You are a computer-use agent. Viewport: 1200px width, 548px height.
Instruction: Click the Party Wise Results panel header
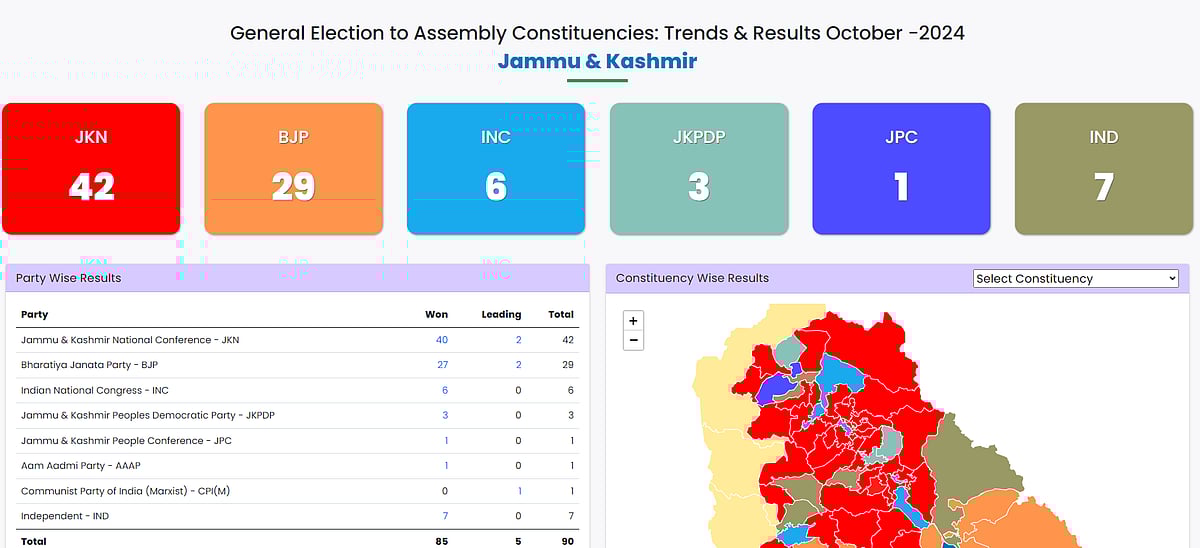297,278
